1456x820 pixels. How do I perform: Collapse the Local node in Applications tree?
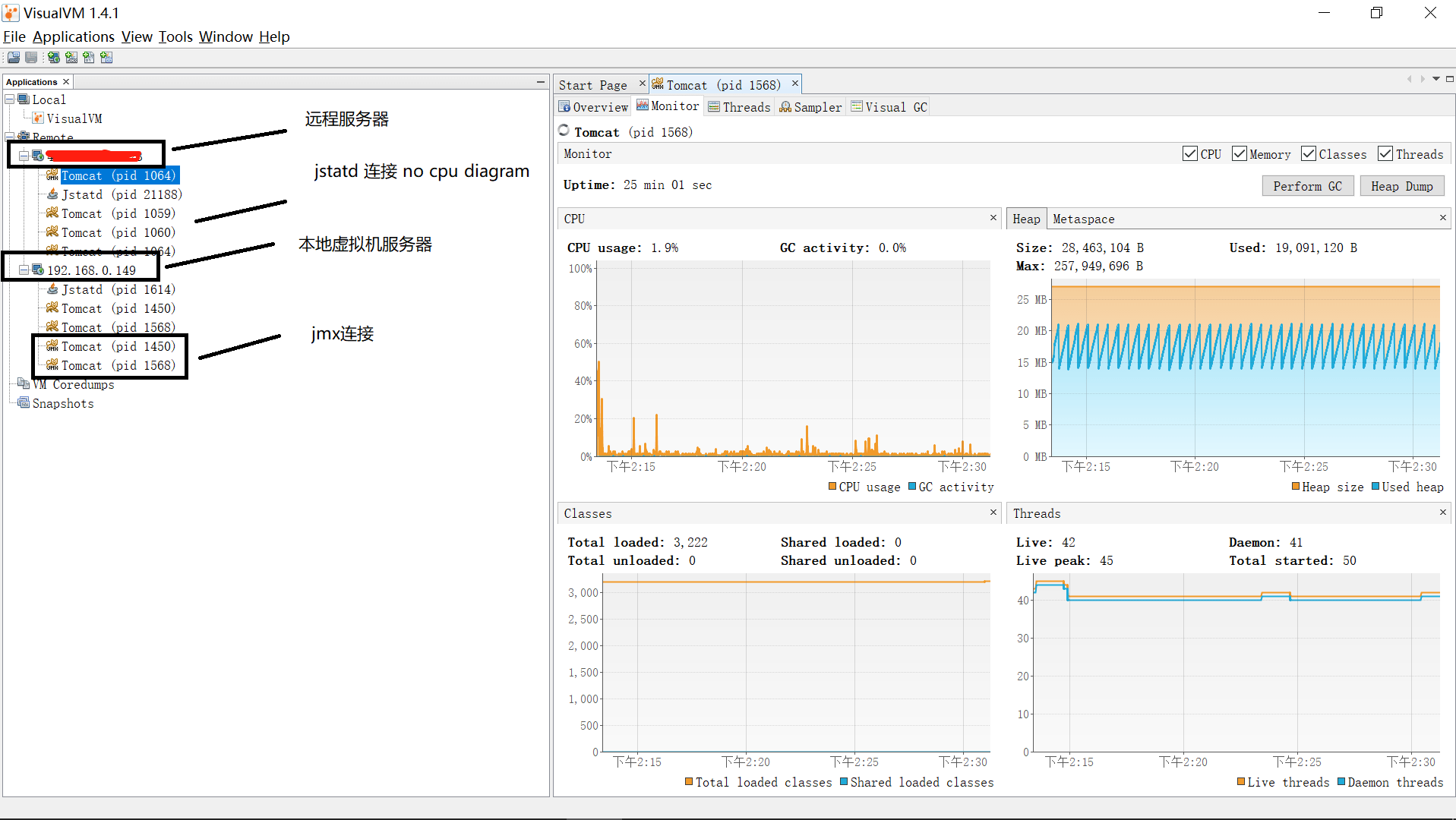pyautogui.click(x=9, y=99)
